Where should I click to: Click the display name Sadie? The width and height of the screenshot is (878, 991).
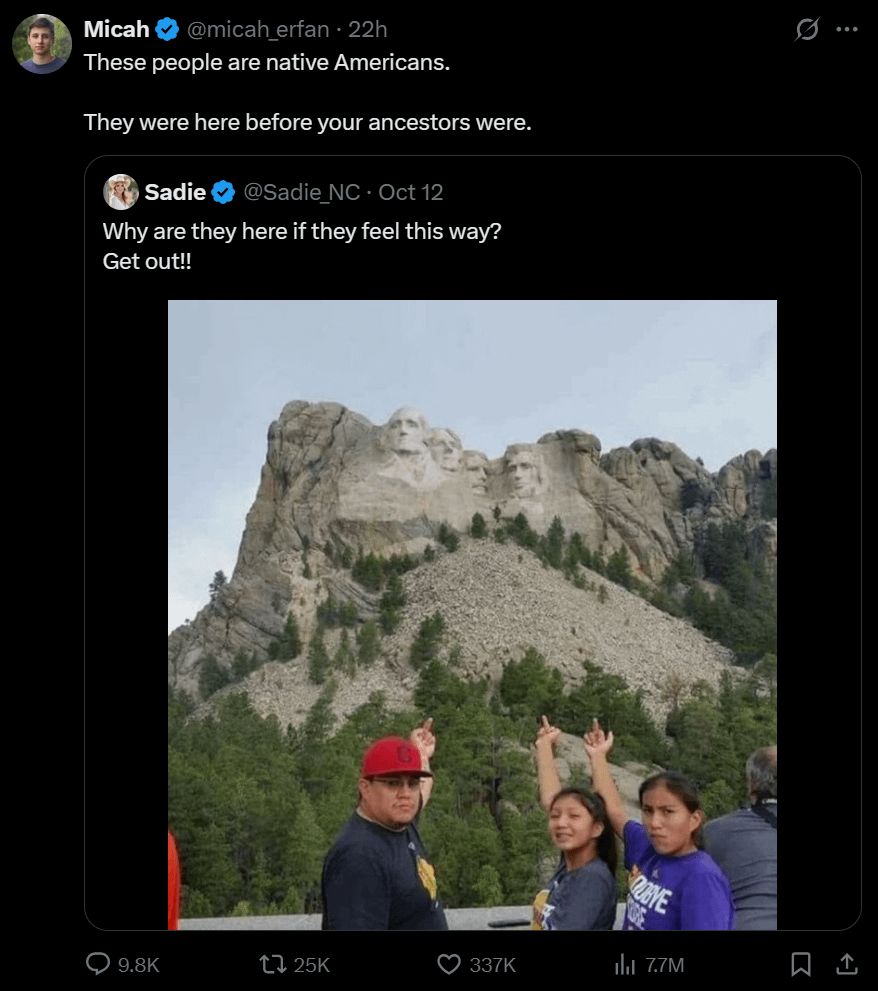175,192
